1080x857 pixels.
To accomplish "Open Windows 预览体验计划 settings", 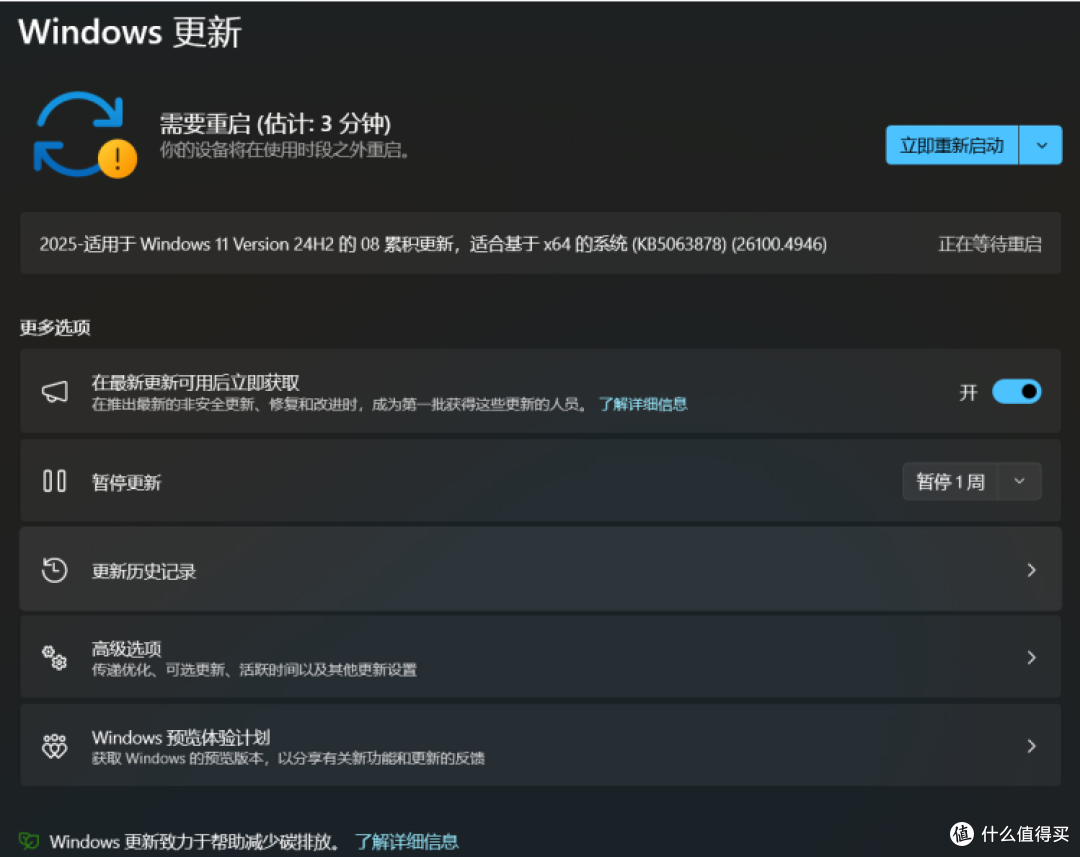I will [540, 745].
